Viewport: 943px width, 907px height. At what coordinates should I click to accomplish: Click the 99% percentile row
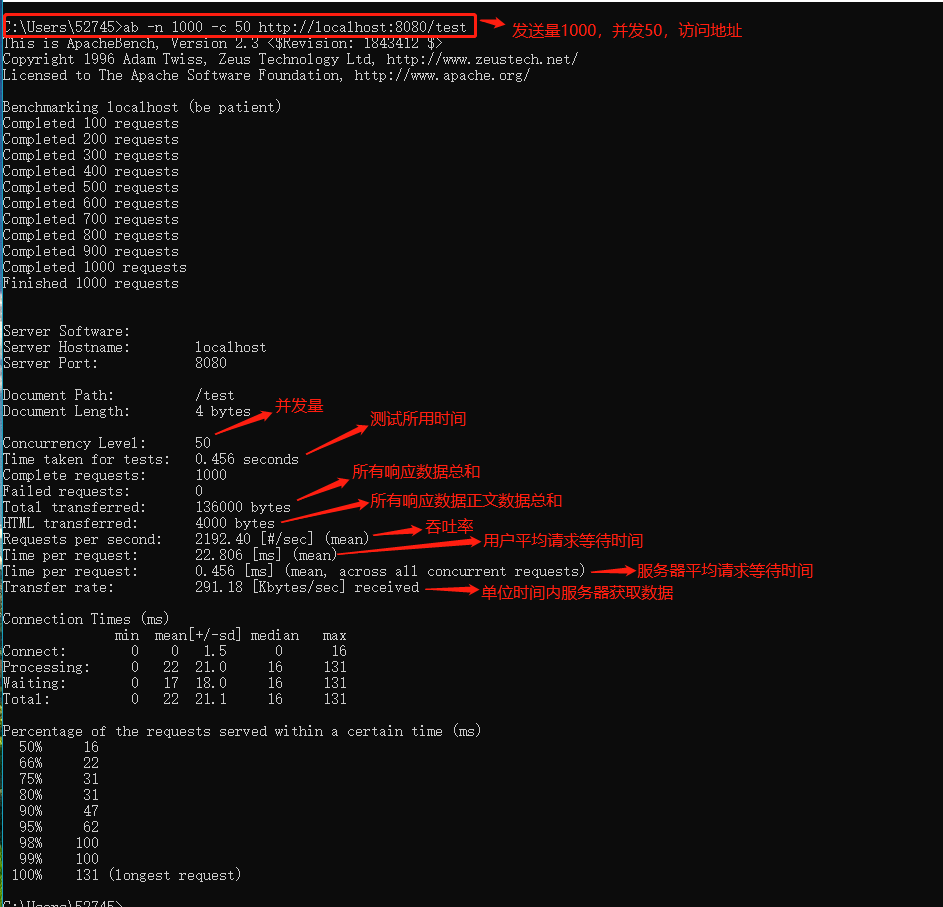(x=58, y=859)
